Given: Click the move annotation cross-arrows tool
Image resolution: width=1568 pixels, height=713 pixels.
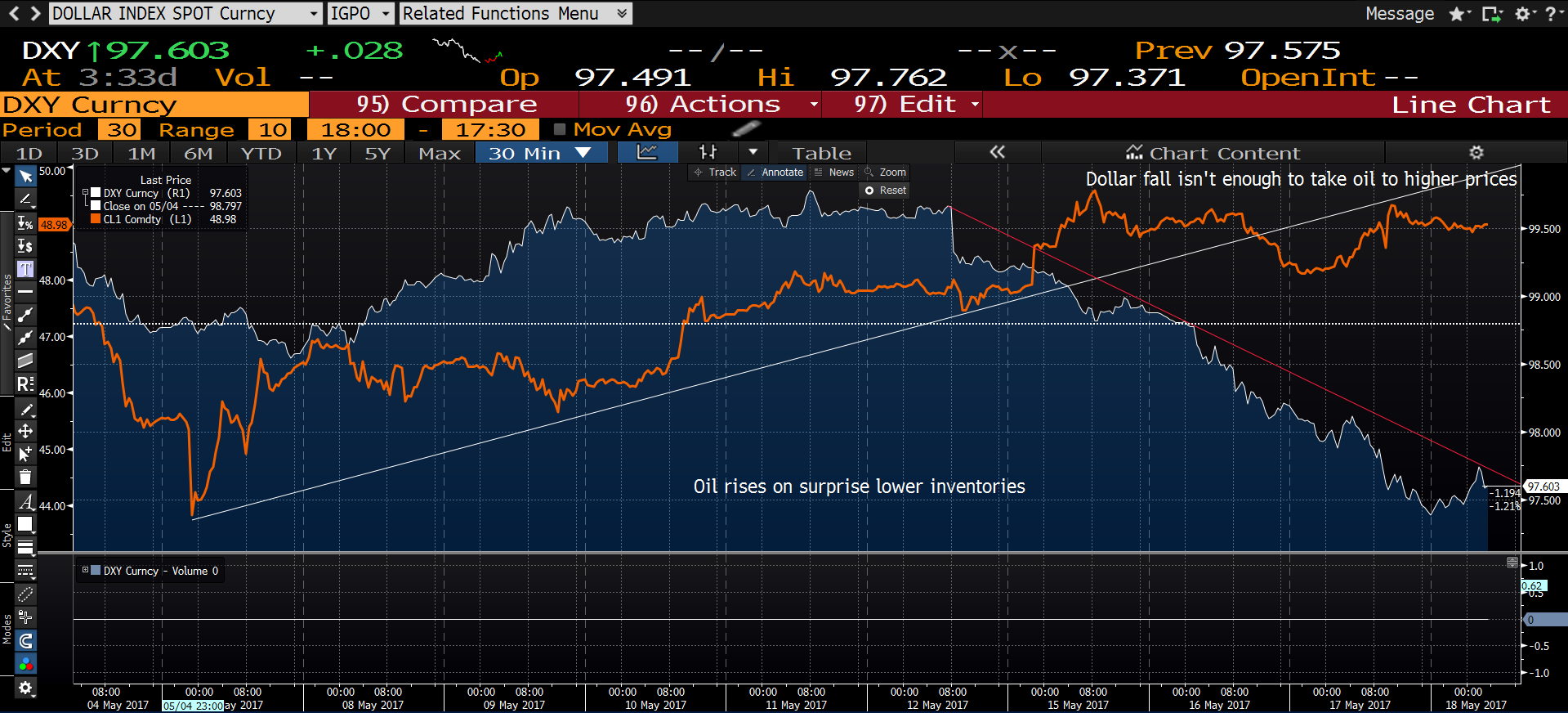Looking at the screenshot, I should tap(25, 431).
